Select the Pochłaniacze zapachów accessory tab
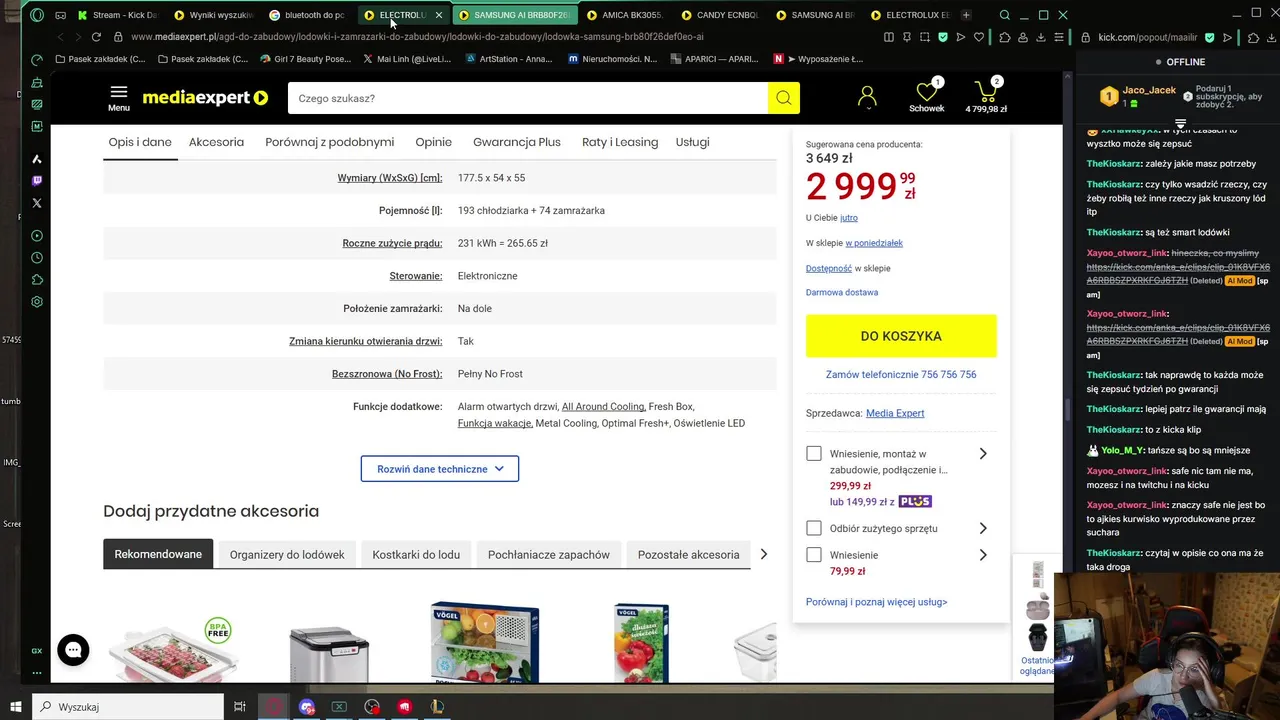1280x720 pixels. pyautogui.click(x=549, y=554)
